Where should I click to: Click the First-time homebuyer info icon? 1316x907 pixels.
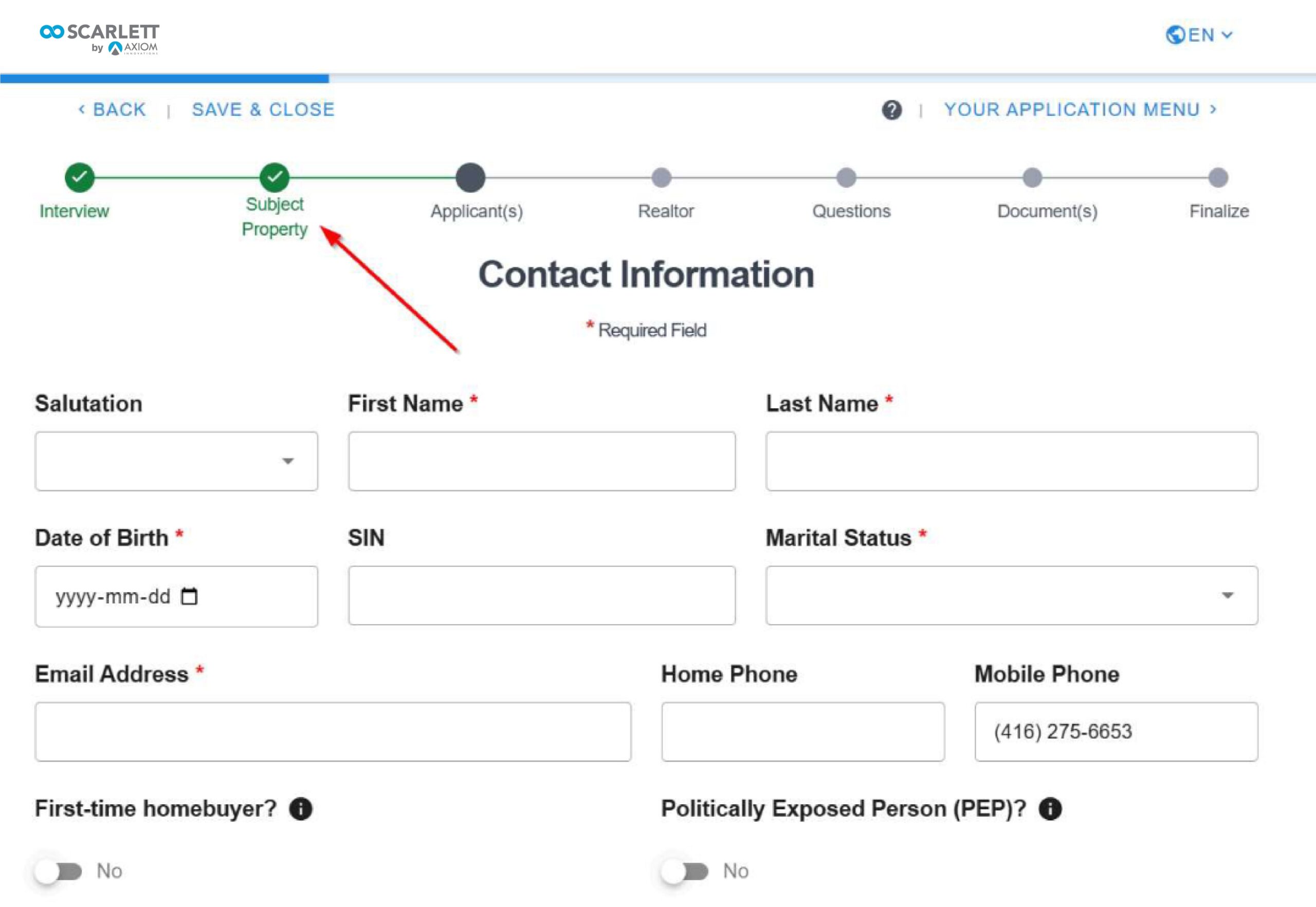pos(301,808)
